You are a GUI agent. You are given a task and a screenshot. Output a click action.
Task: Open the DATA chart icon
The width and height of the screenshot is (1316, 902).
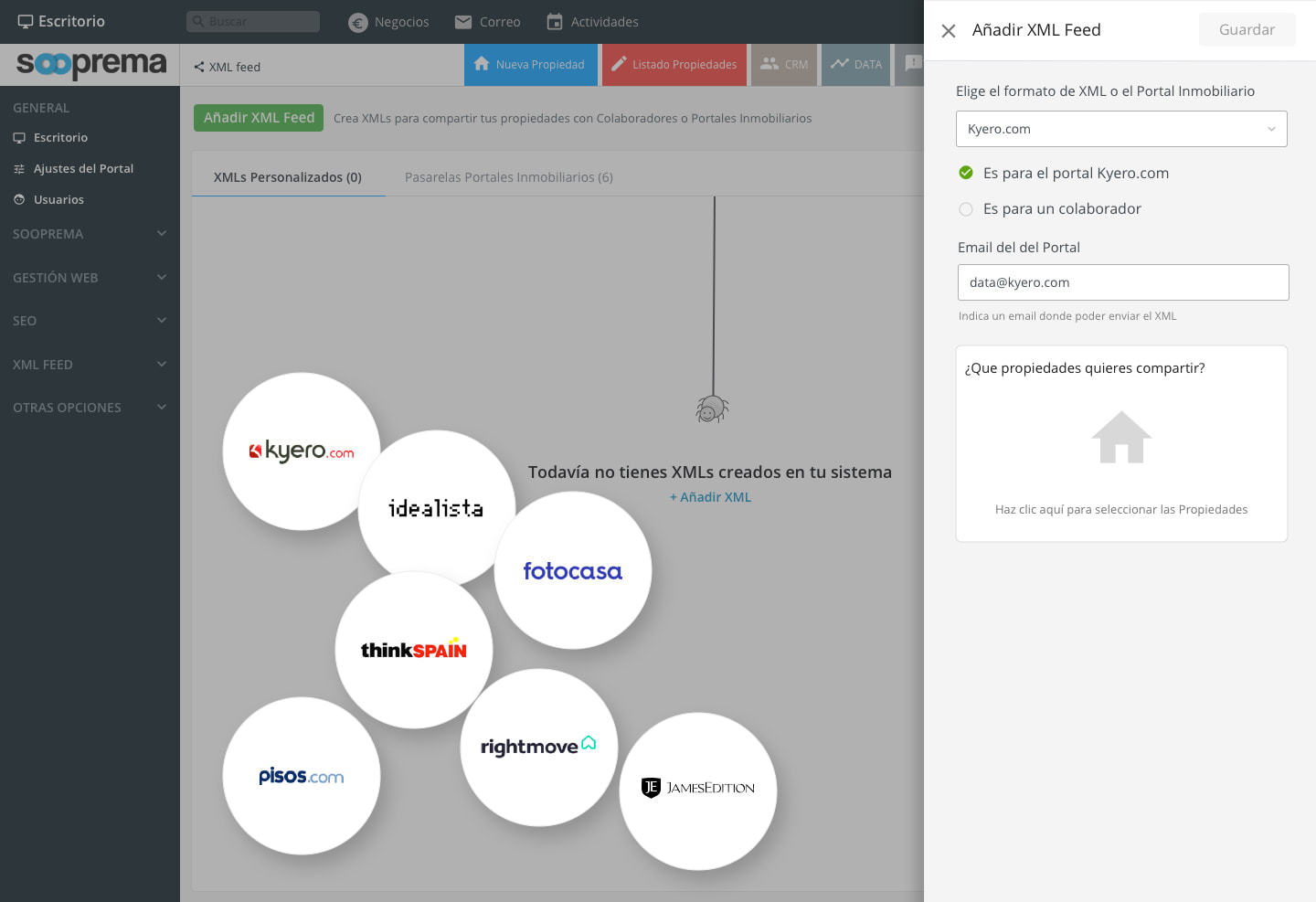click(840, 64)
